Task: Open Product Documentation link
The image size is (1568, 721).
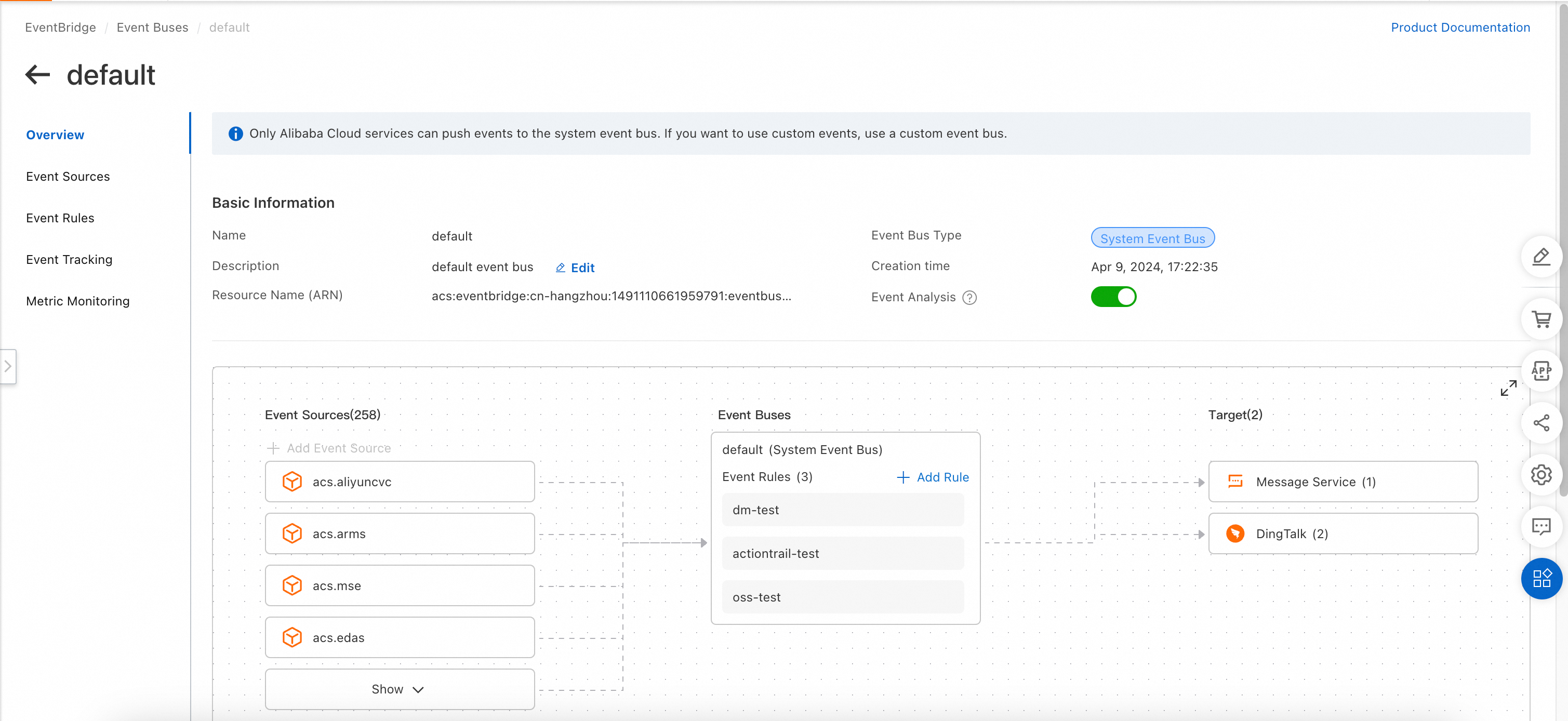Action: [x=1459, y=28]
